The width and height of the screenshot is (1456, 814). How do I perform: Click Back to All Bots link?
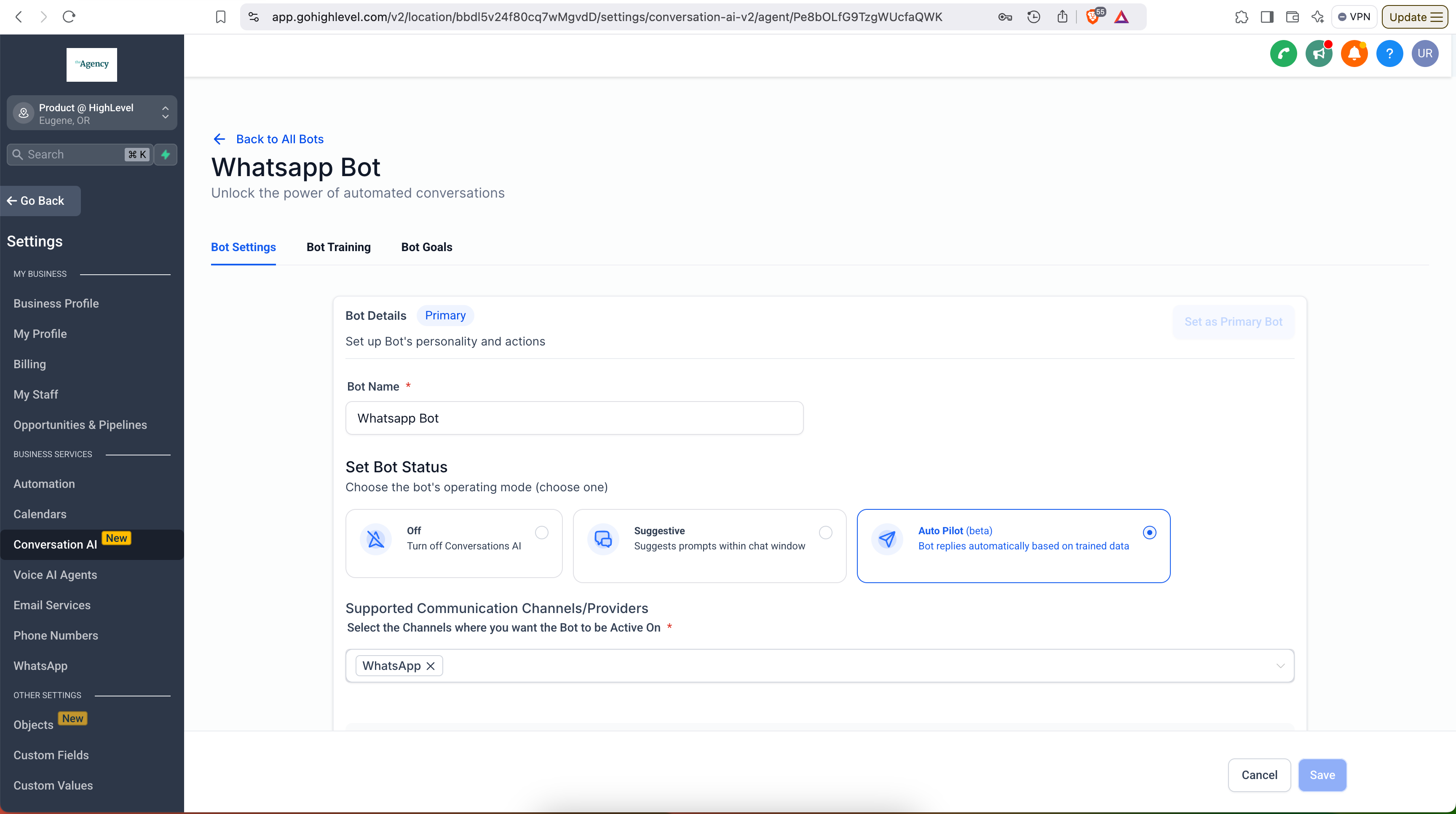click(x=268, y=139)
